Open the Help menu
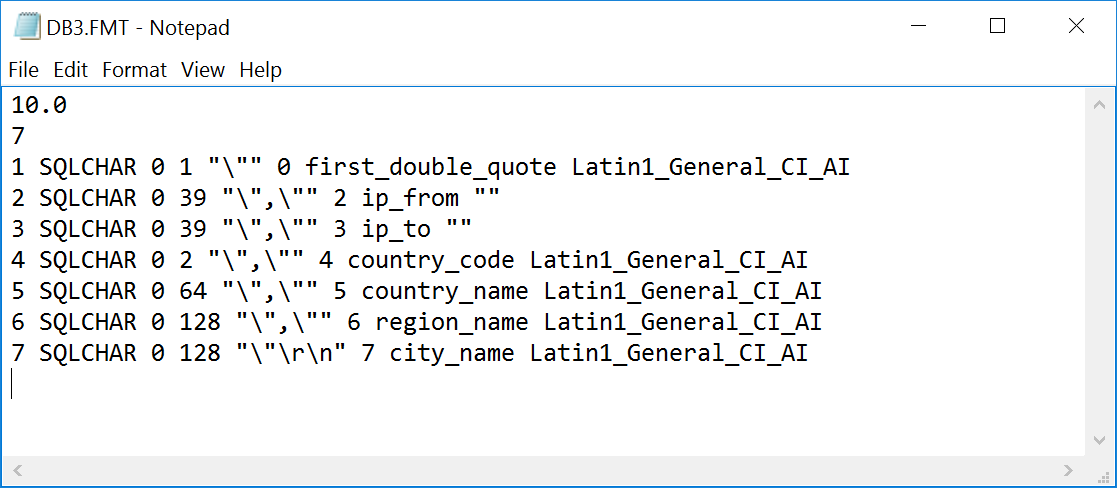The image size is (1117, 488). [x=260, y=70]
